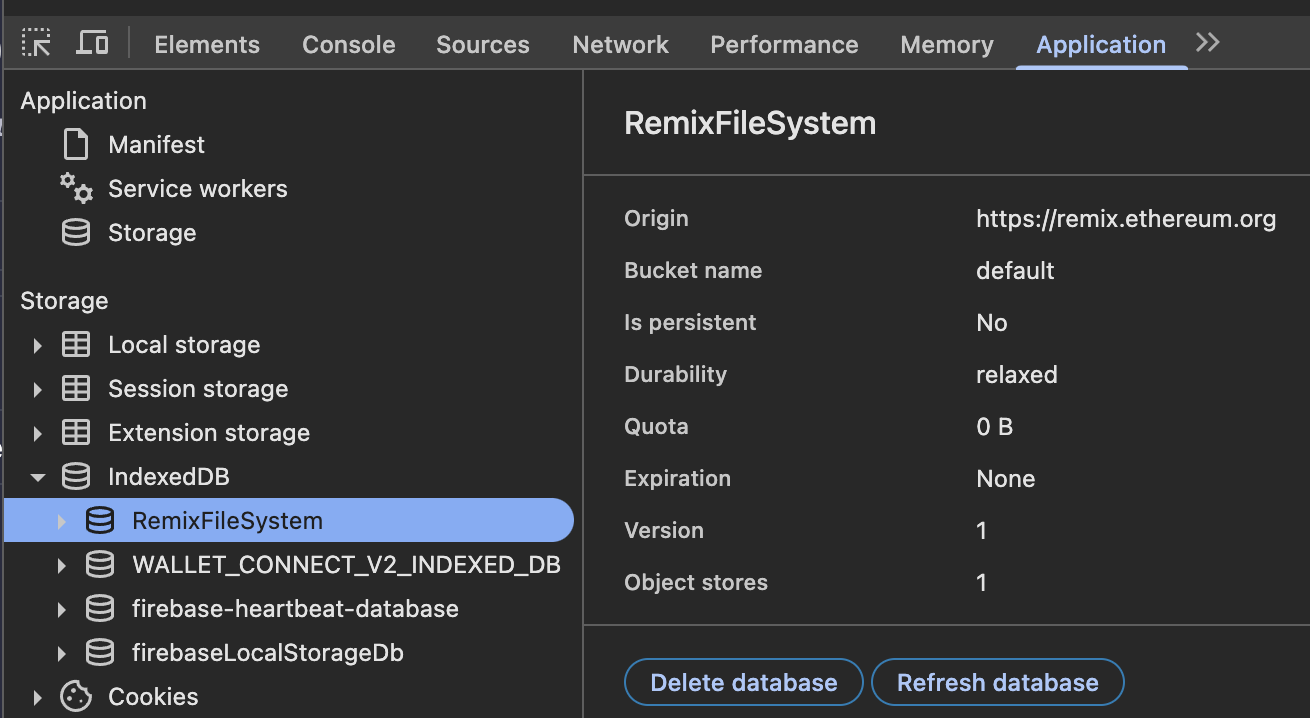The image size is (1310, 718).
Task: Select the Extension storage label
Action: 209,433
